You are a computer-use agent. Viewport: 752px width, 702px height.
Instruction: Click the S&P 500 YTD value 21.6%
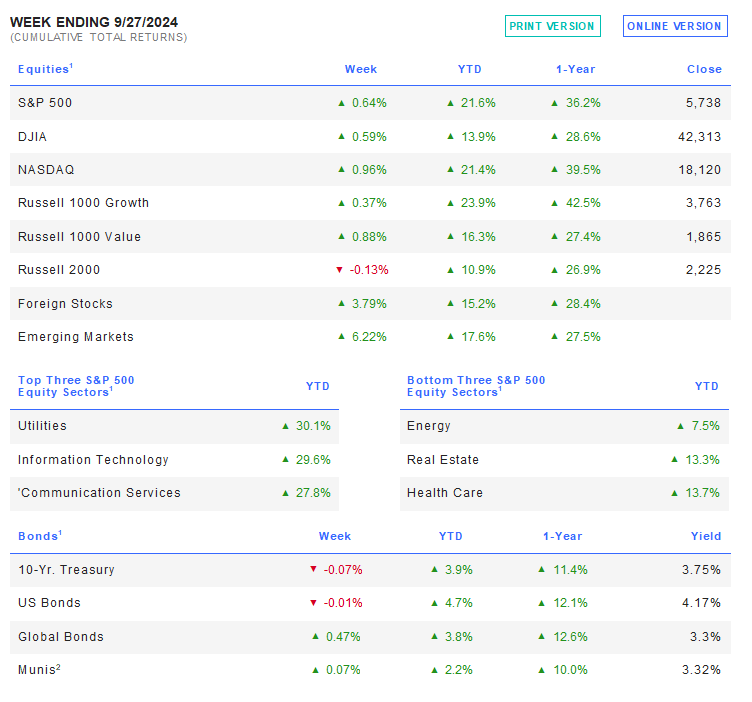point(478,103)
